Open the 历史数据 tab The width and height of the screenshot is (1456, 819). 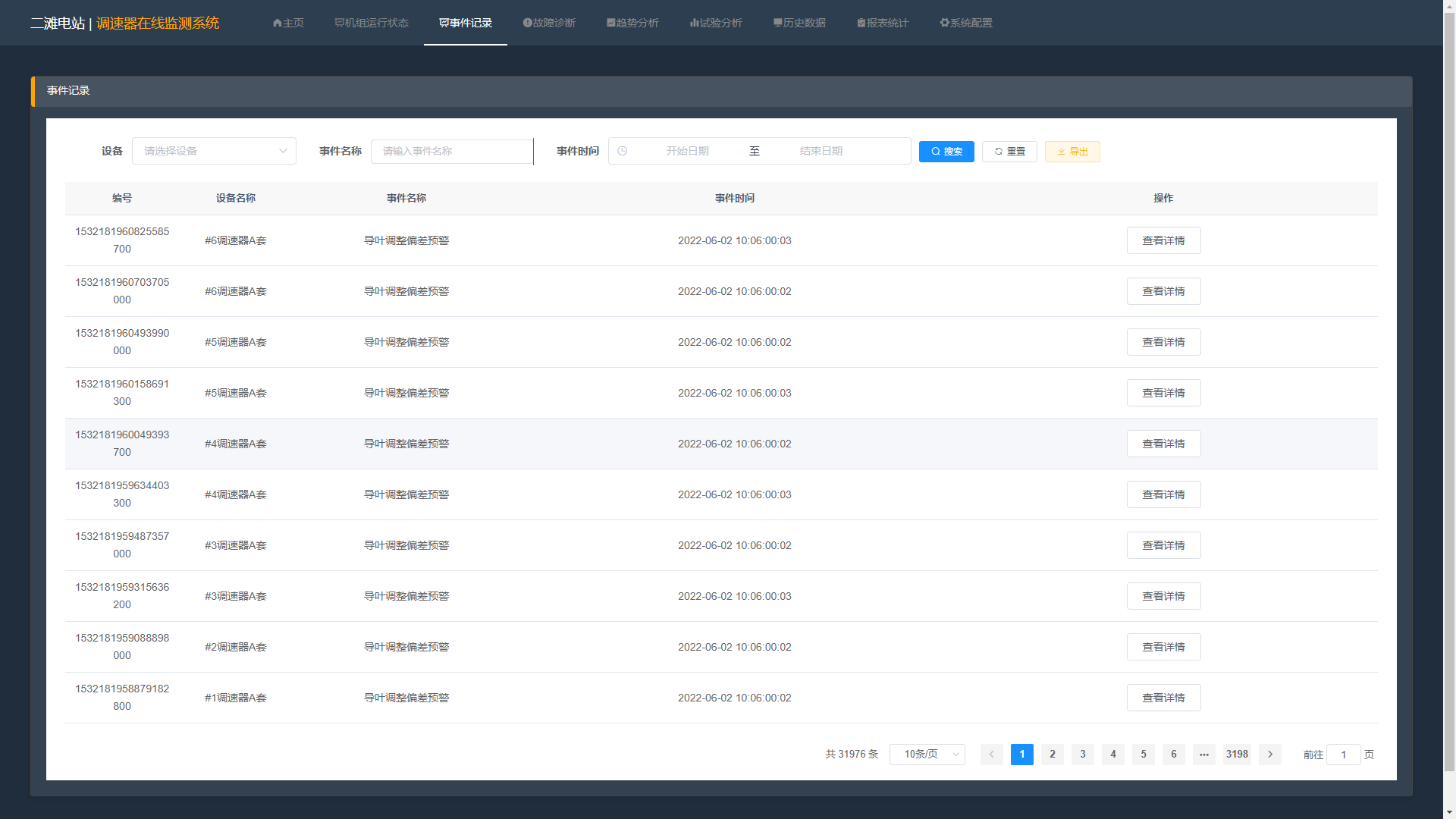[799, 23]
